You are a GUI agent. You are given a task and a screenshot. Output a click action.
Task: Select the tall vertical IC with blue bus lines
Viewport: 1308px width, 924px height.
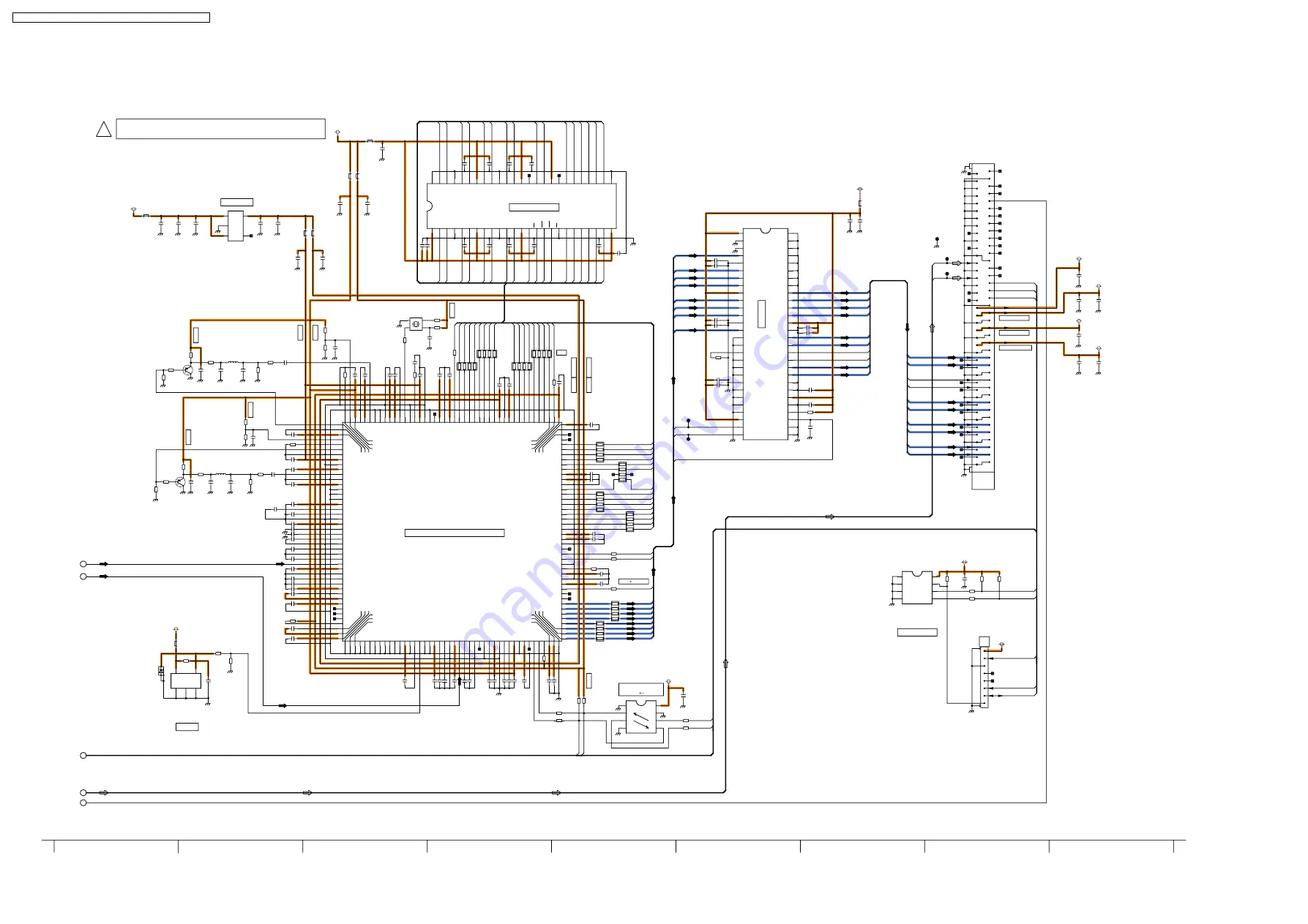click(x=766, y=334)
